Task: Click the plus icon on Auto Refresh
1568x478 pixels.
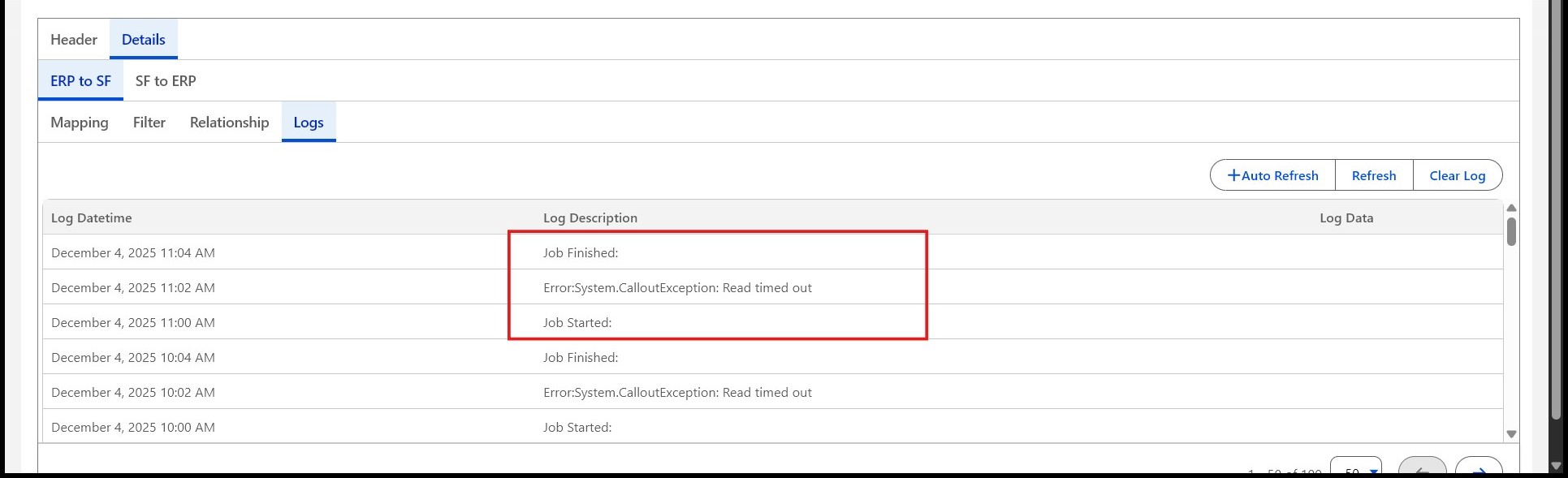Action: pos(1233,175)
